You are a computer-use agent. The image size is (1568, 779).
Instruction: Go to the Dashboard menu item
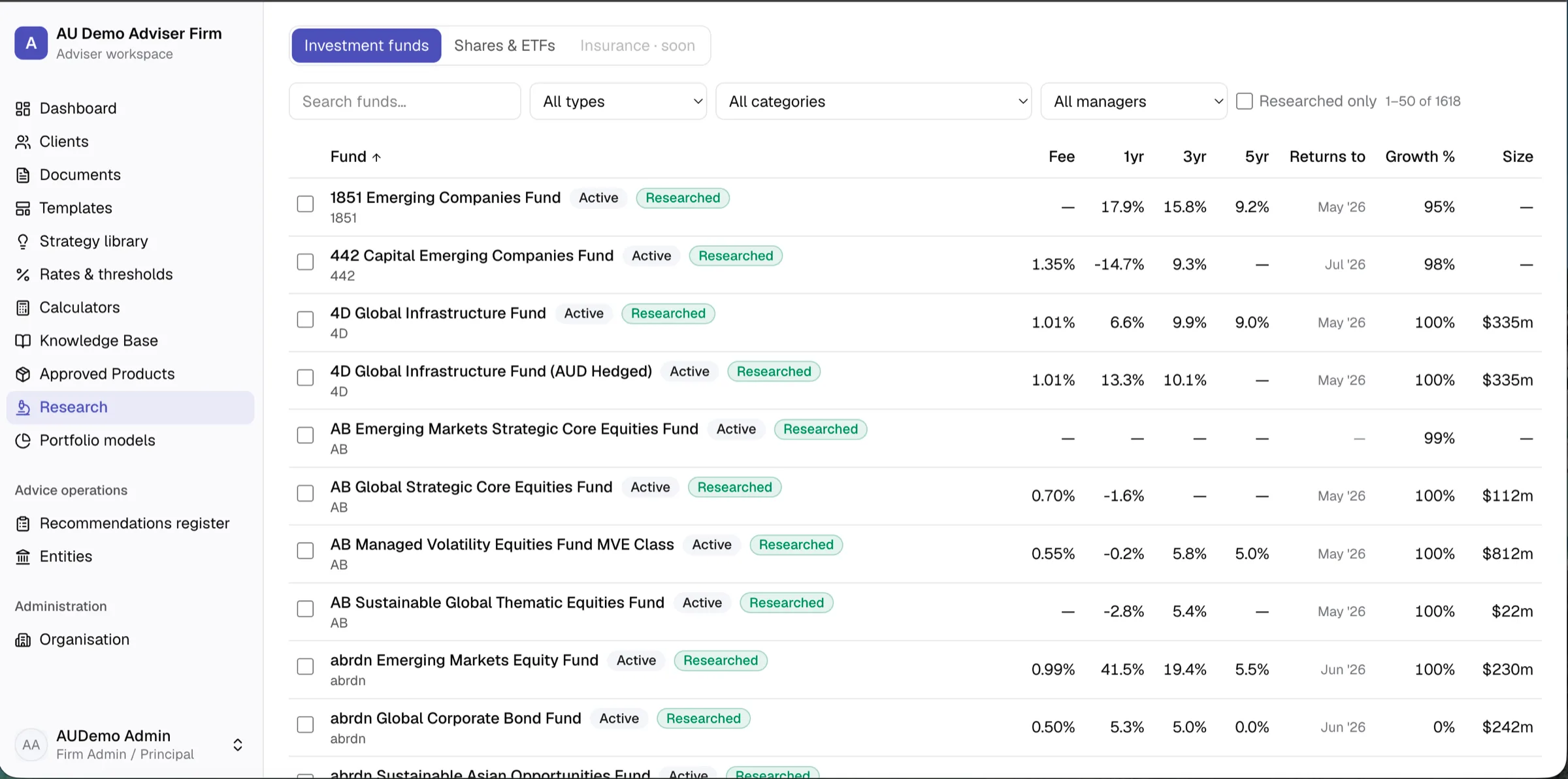point(130,108)
